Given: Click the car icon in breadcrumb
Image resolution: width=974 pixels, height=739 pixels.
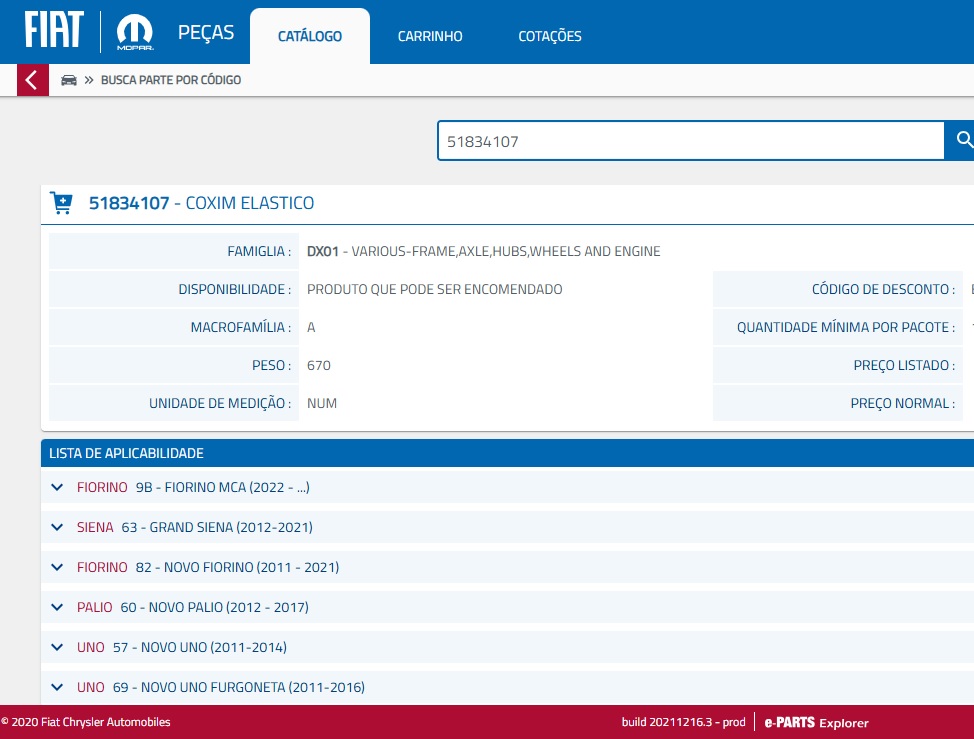Looking at the screenshot, I should pos(69,80).
